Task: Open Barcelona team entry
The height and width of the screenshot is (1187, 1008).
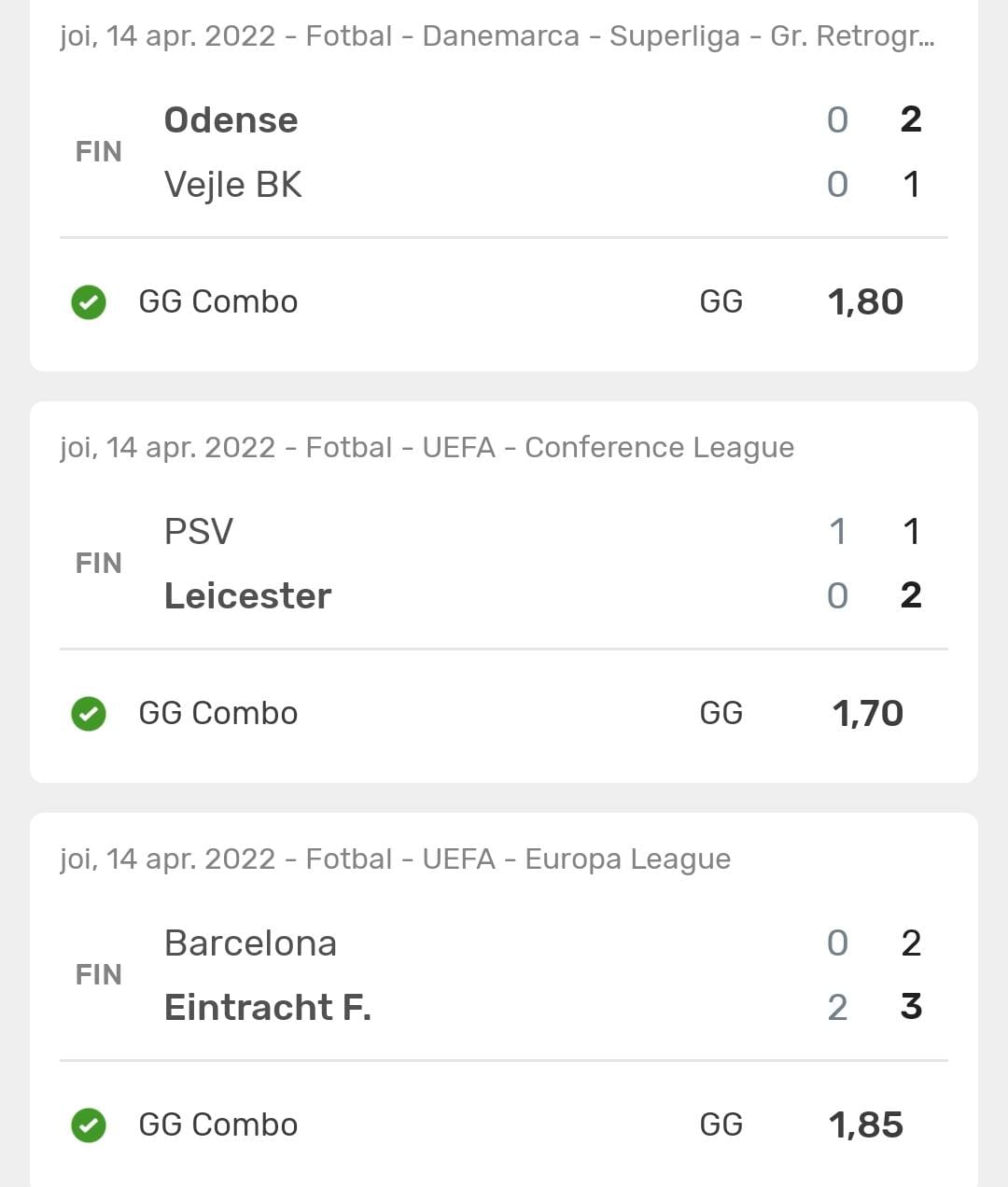Action: tap(250, 943)
